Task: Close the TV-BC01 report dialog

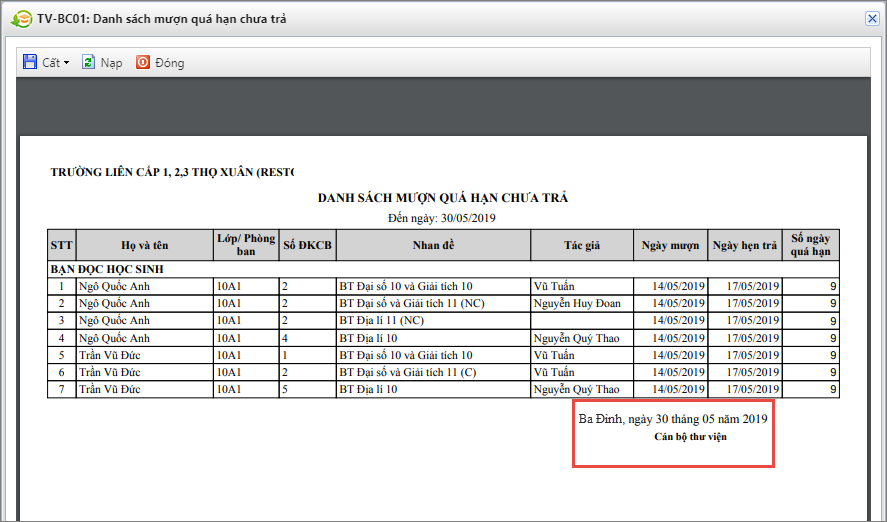Action: [872, 19]
